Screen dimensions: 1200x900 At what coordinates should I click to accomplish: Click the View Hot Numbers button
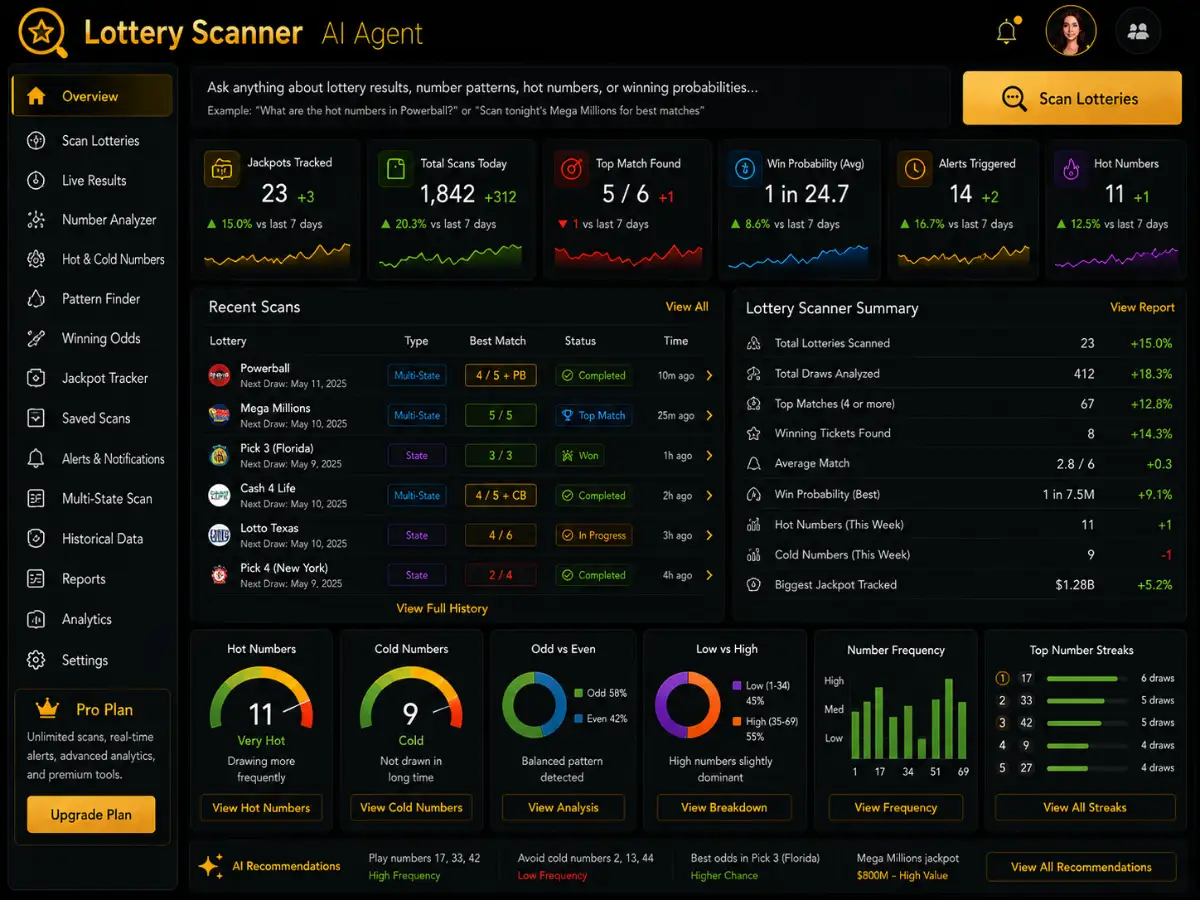(x=261, y=808)
